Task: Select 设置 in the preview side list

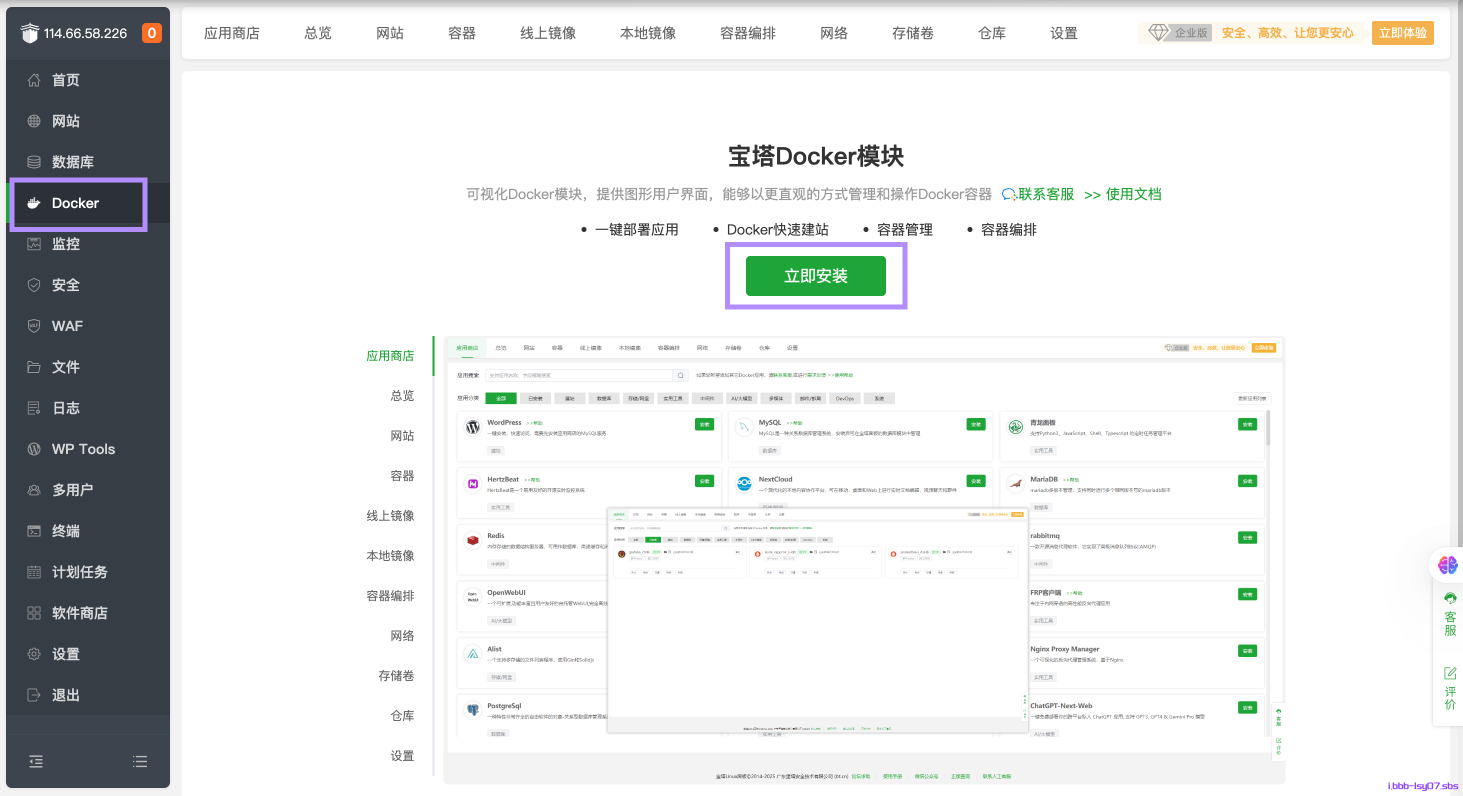Action: [x=402, y=755]
